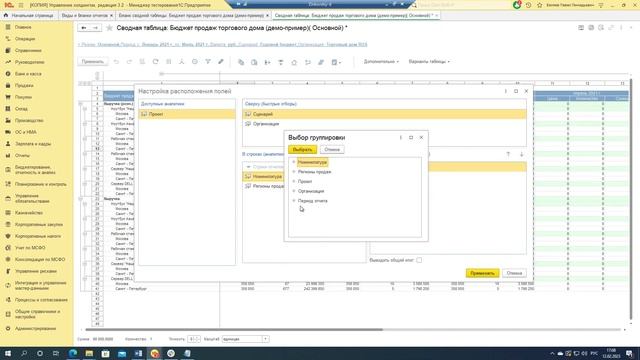This screenshot has height=360, width=640.
Task: Open the Варианты таблицы dropdown
Action: 429,62
